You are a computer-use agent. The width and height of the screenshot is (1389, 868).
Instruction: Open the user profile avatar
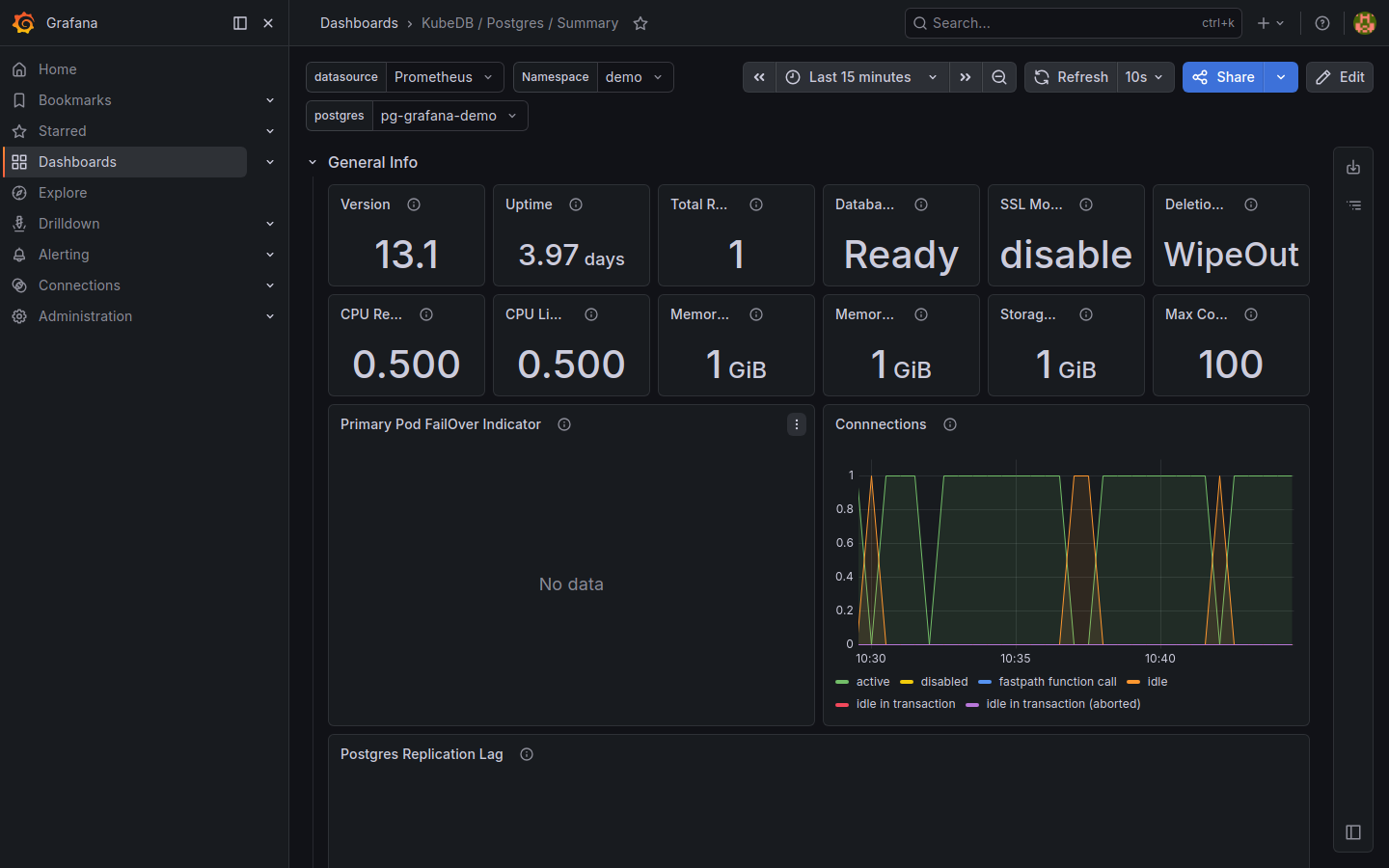1364,23
